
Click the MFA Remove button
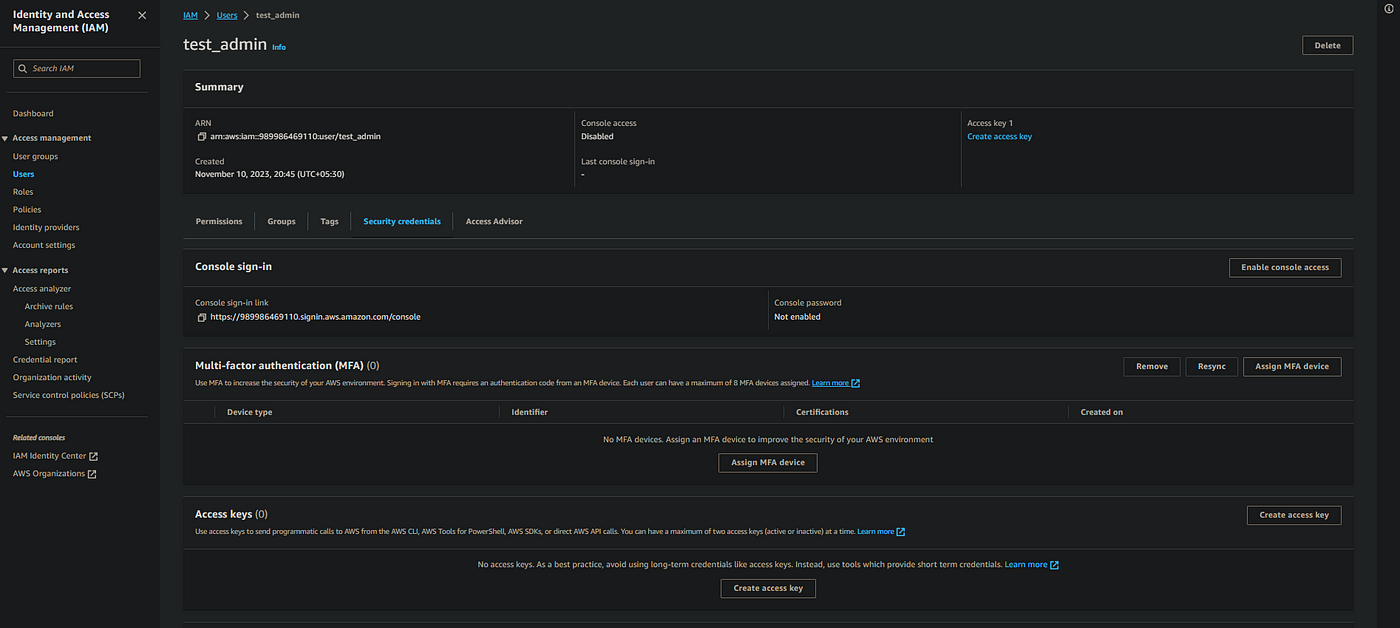(1152, 366)
